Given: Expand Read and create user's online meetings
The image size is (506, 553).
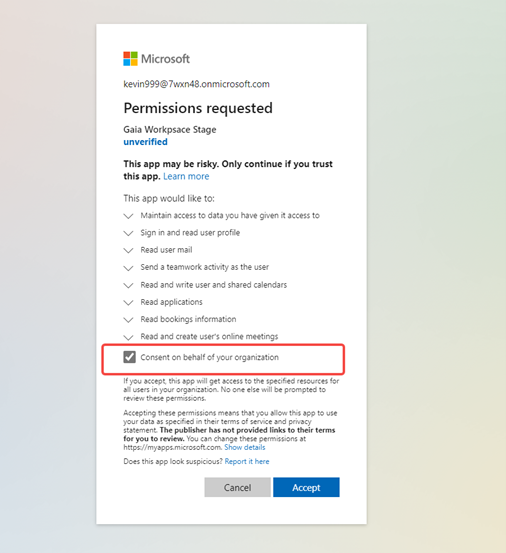Looking at the screenshot, I should [x=128, y=337].
